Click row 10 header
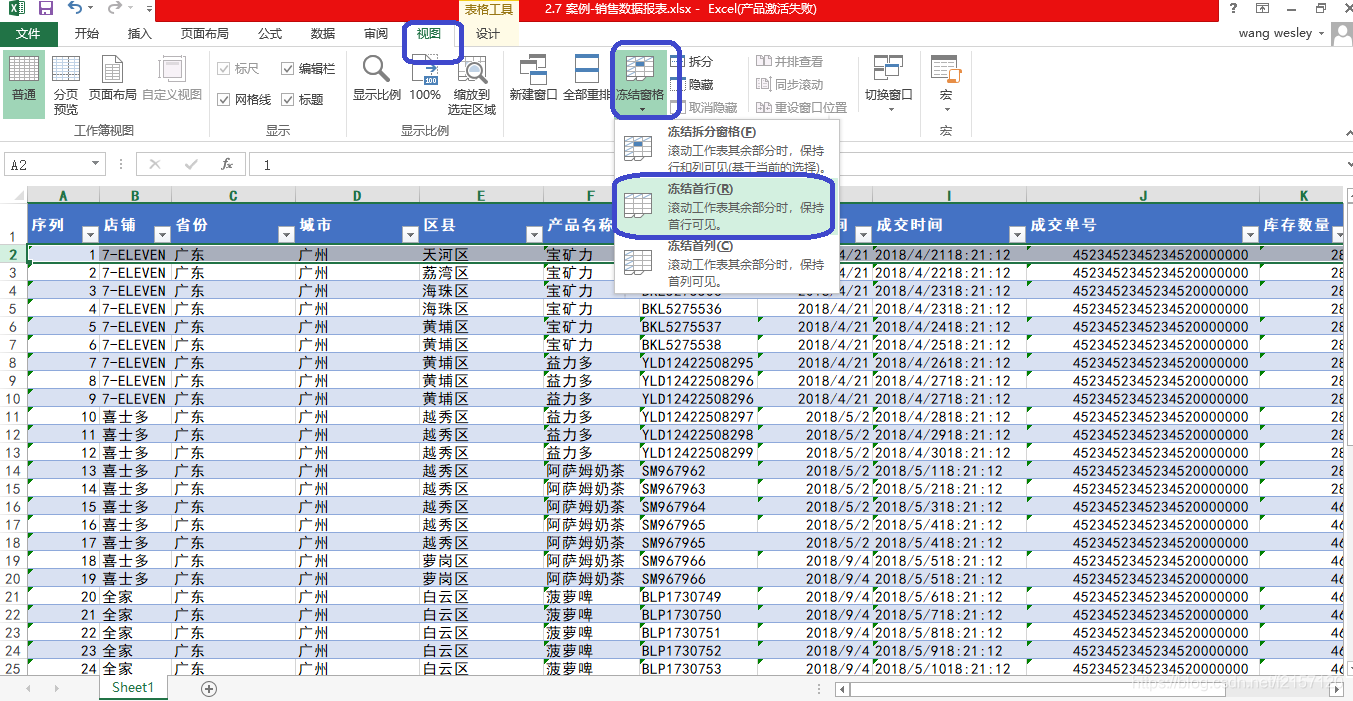 13,399
